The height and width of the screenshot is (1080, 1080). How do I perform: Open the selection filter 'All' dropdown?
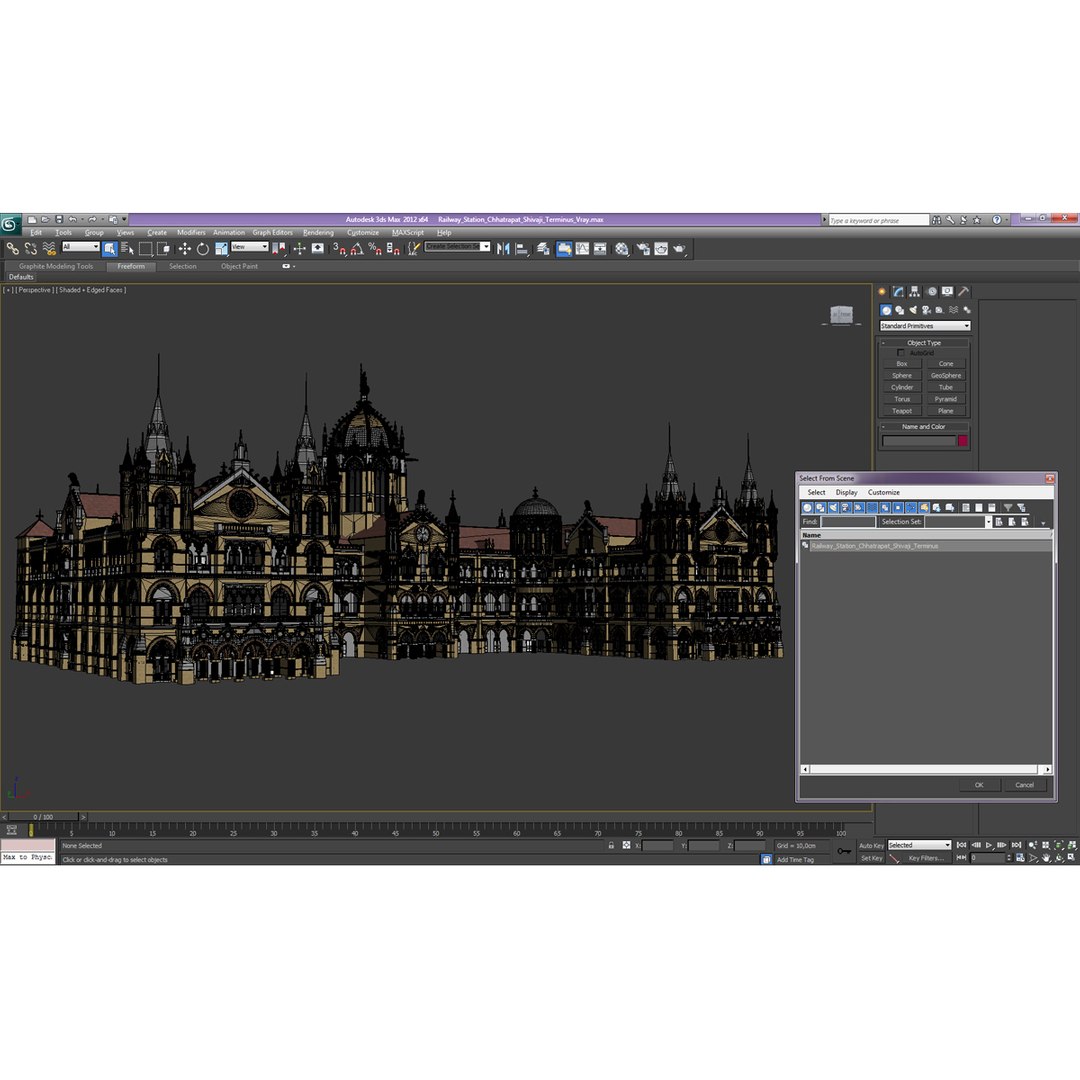point(81,247)
